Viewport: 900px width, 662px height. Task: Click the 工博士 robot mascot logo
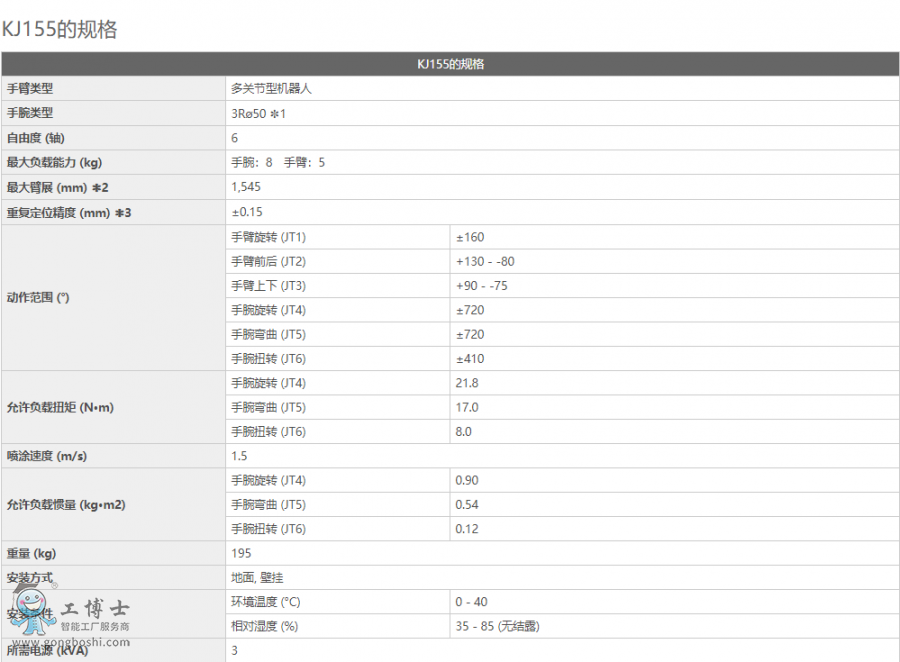coord(32,612)
